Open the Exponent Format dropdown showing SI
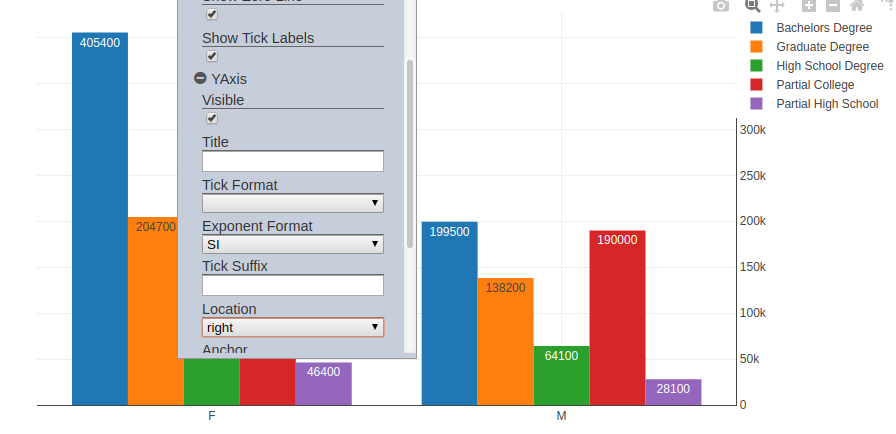The image size is (896, 434). (293, 244)
